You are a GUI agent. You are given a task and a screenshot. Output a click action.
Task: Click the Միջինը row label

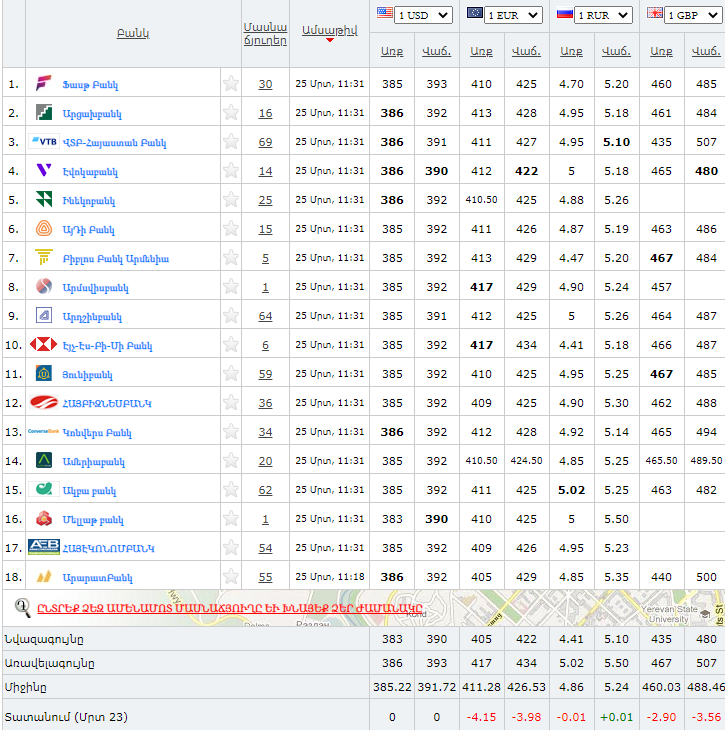[26, 687]
